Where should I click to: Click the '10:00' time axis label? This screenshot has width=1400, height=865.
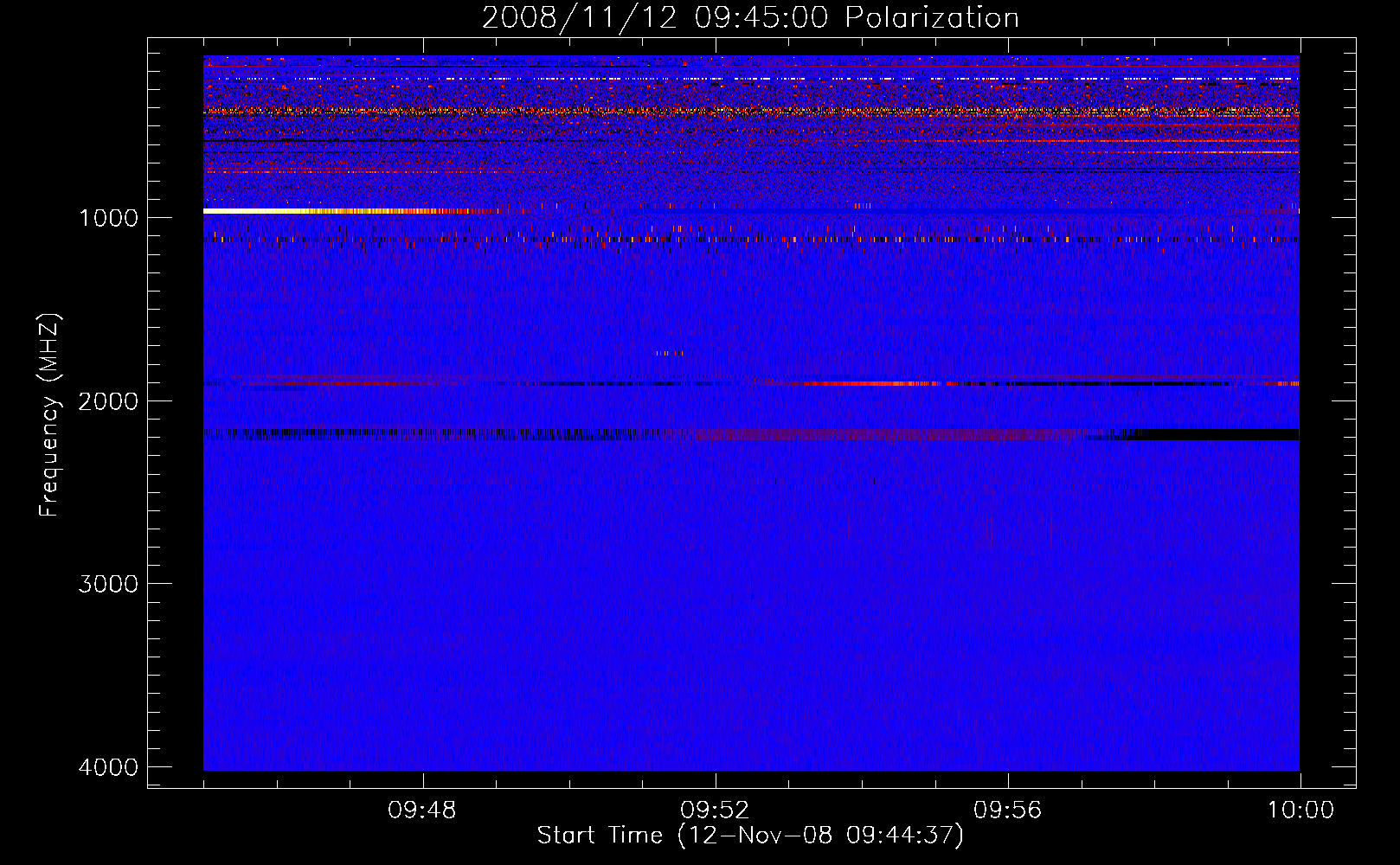(1300, 811)
